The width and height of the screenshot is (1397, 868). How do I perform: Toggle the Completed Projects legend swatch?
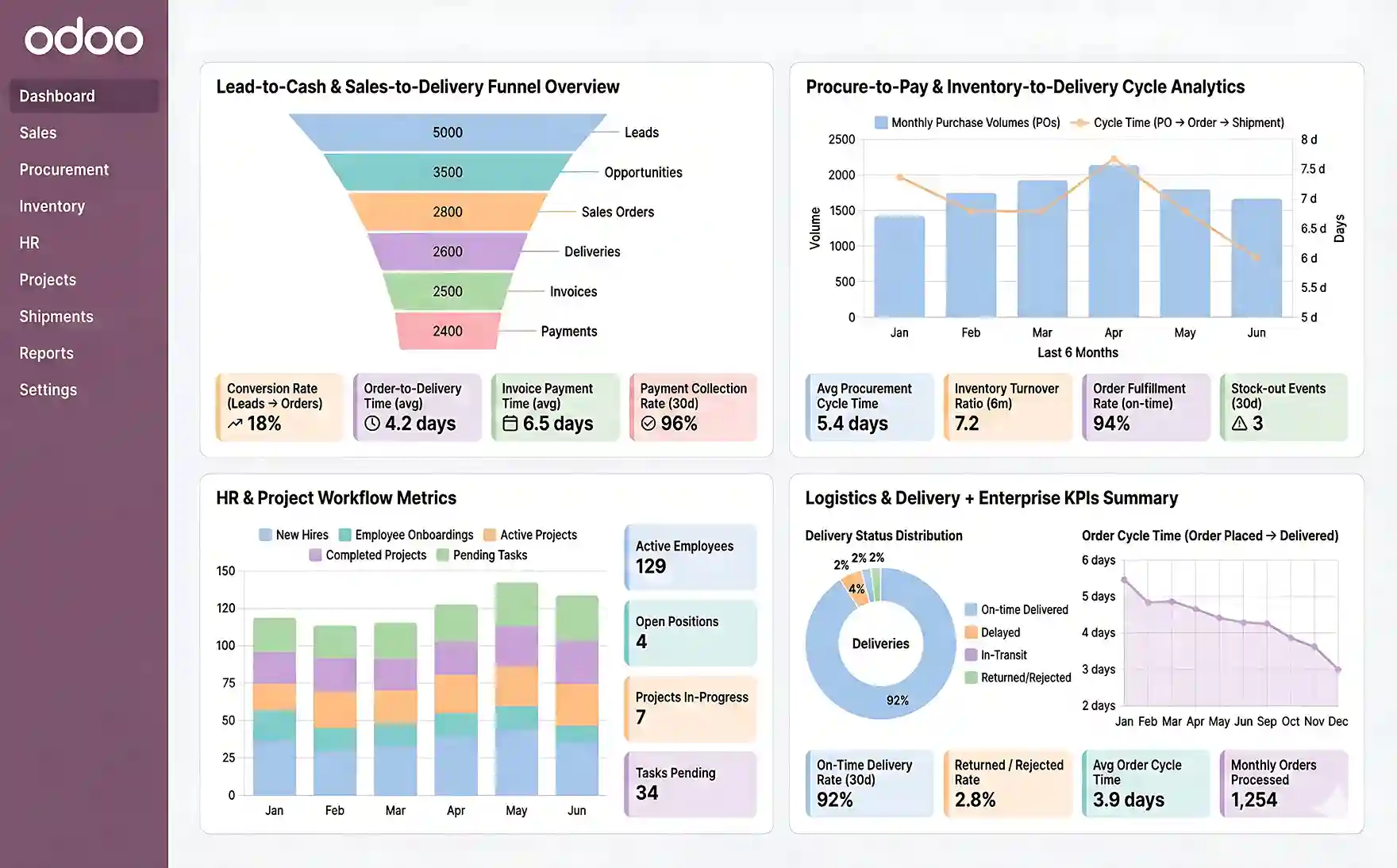315,555
